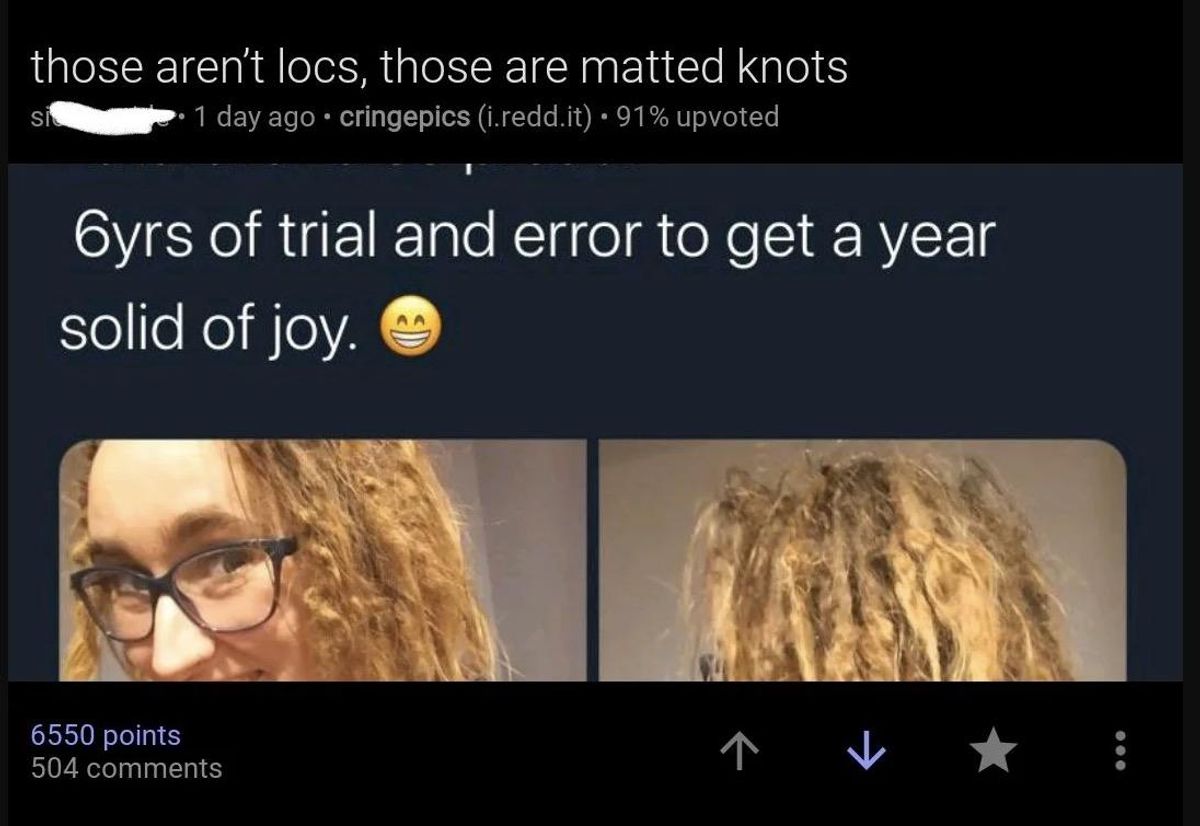Tap the '6yrs of trial and error' text line
Screen dimensions: 1200x826
coord(535,240)
